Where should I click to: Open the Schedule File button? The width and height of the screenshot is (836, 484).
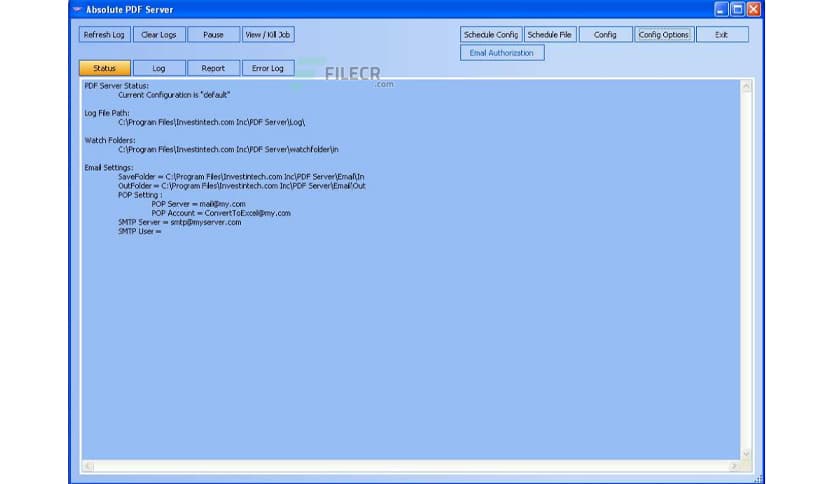[550, 35]
